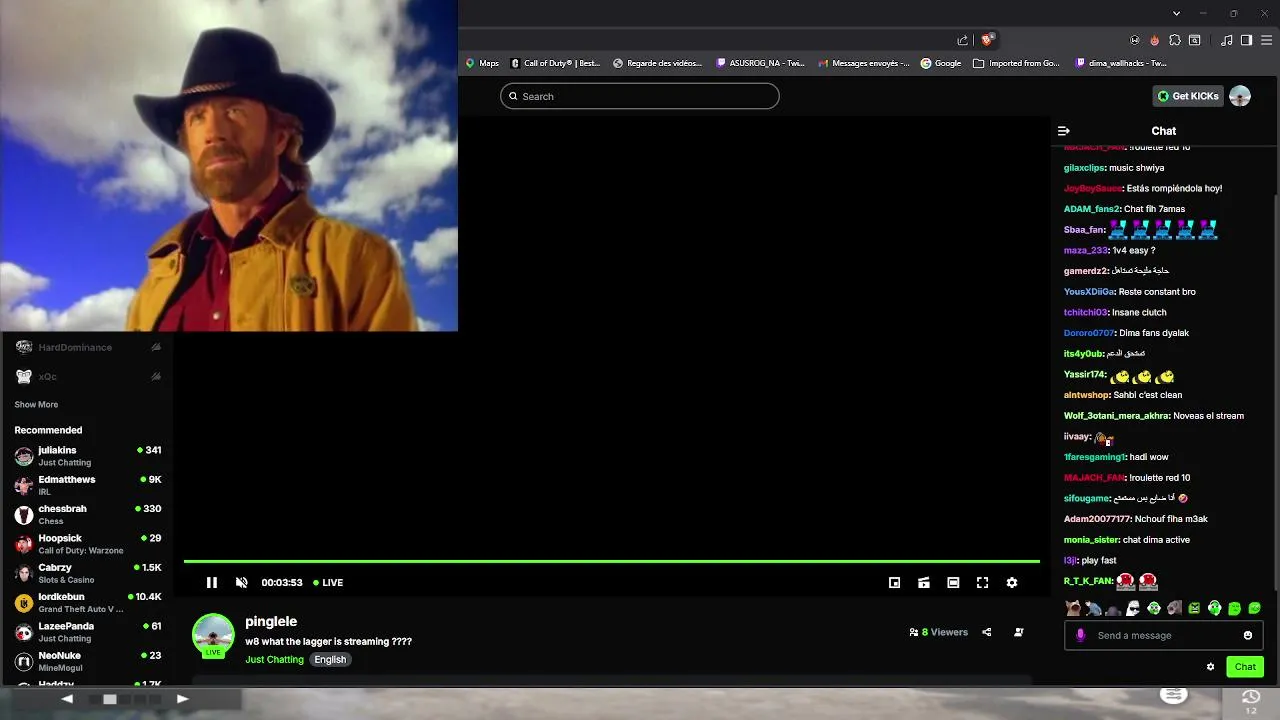The height and width of the screenshot is (720, 1280).
Task: Open video player settings gear
Action: point(1012,583)
